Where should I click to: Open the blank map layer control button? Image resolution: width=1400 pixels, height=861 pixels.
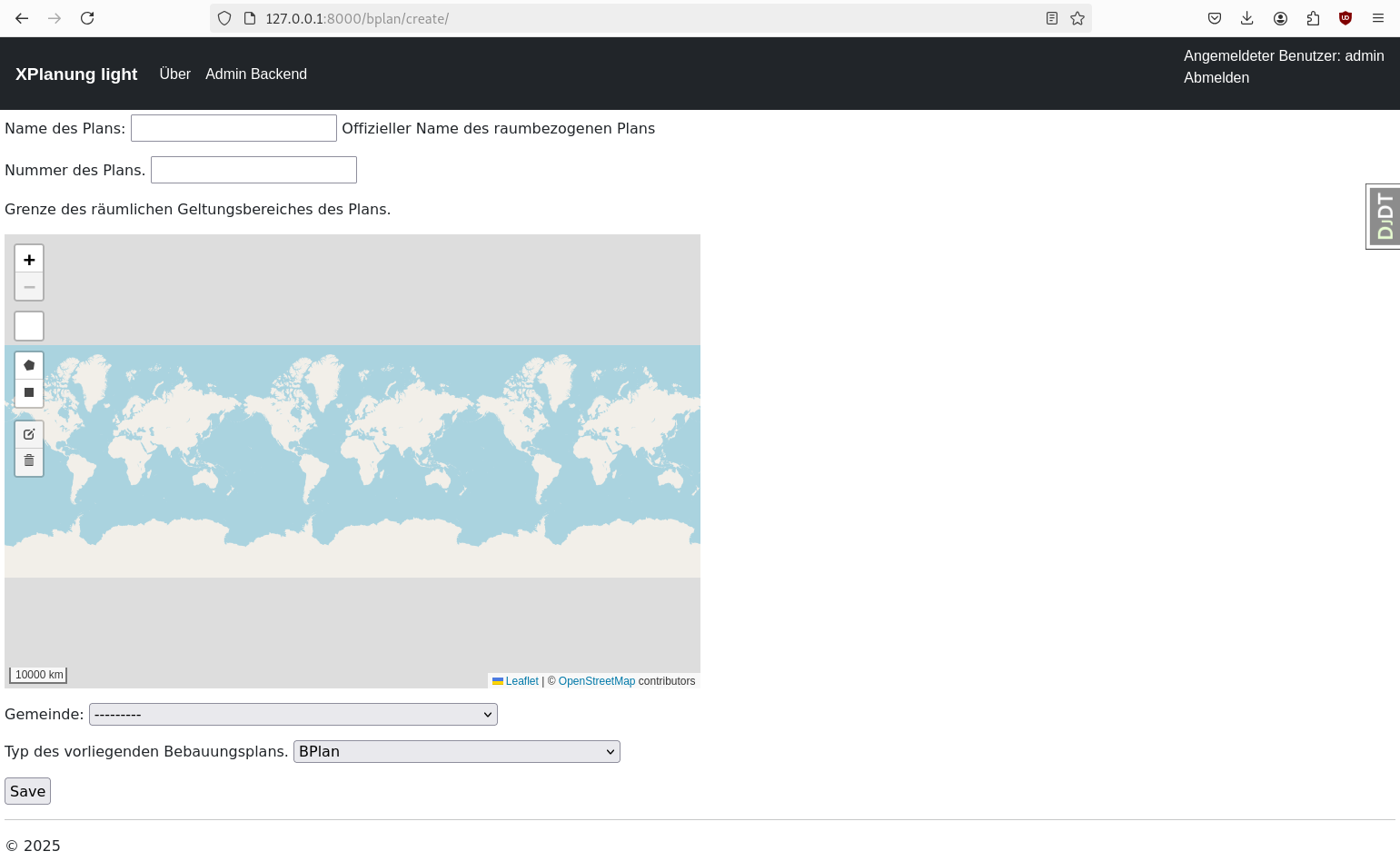click(29, 326)
